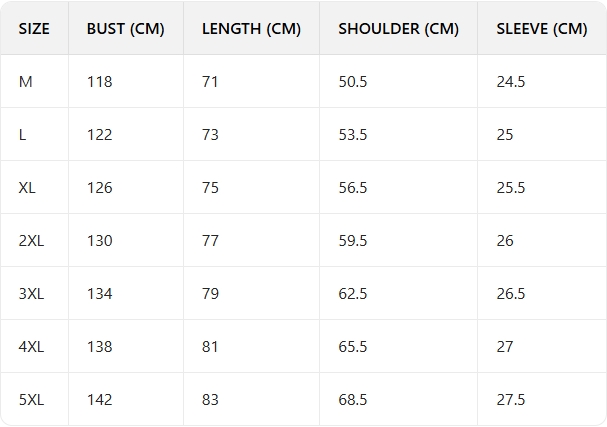
Task: Click the size L row label
Action: tap(23, 135)
